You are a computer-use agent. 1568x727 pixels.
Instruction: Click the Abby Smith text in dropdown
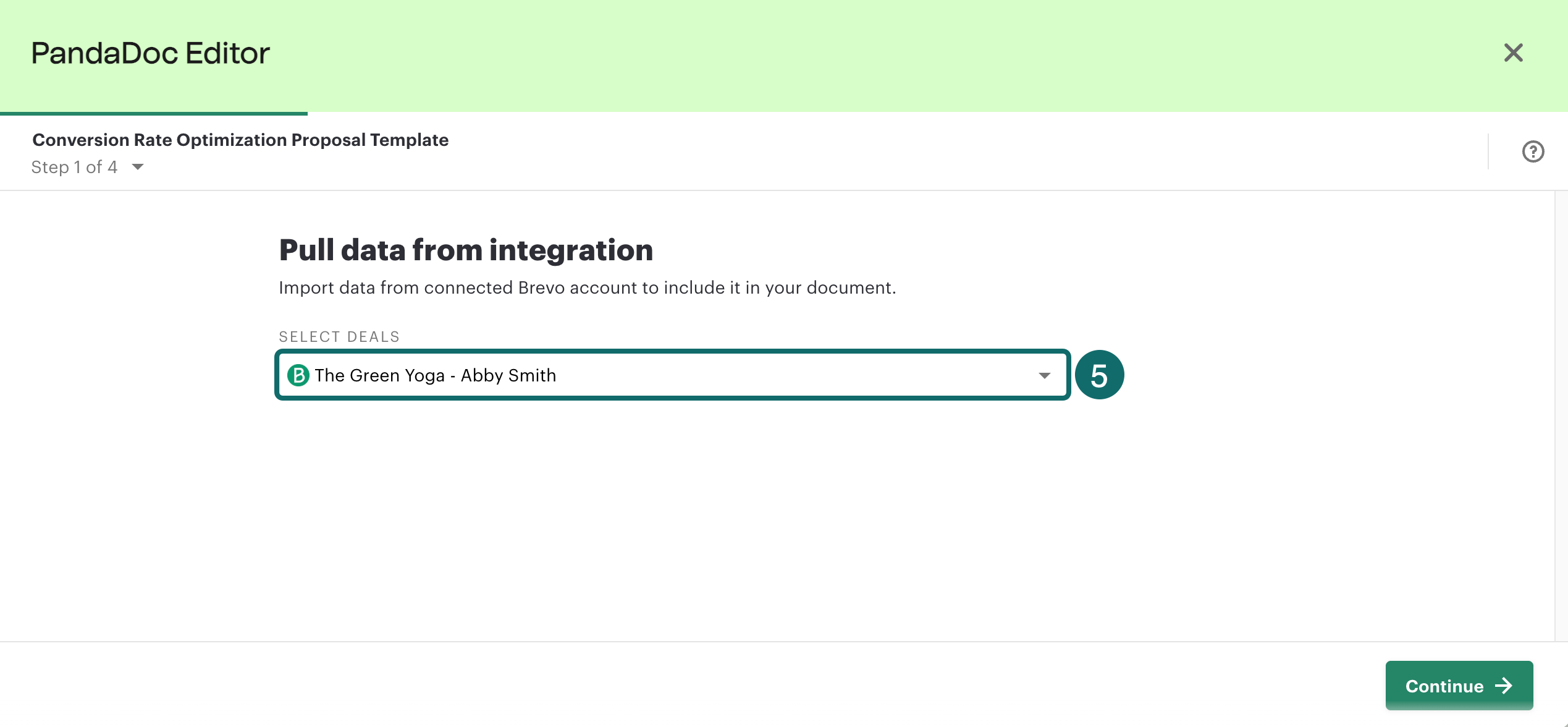click(508, 375)
